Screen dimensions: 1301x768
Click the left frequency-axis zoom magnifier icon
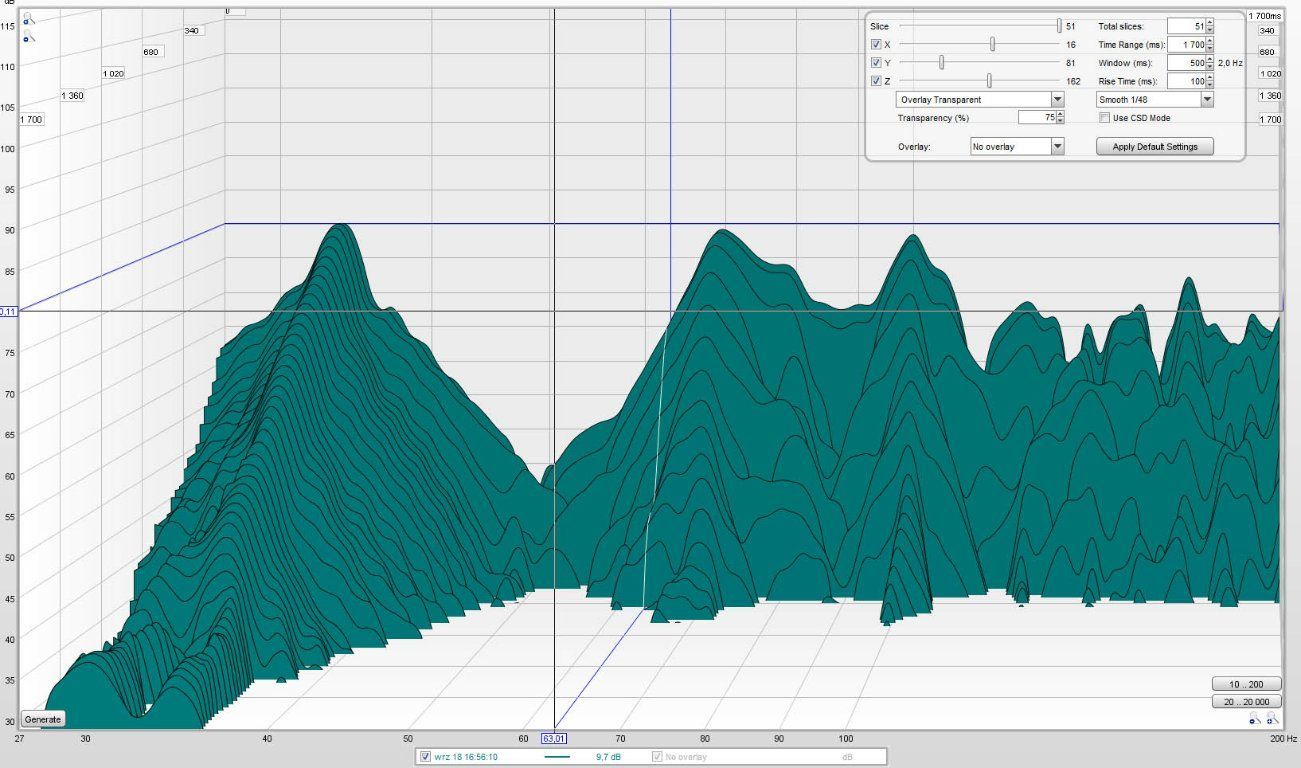(1255, 719)
